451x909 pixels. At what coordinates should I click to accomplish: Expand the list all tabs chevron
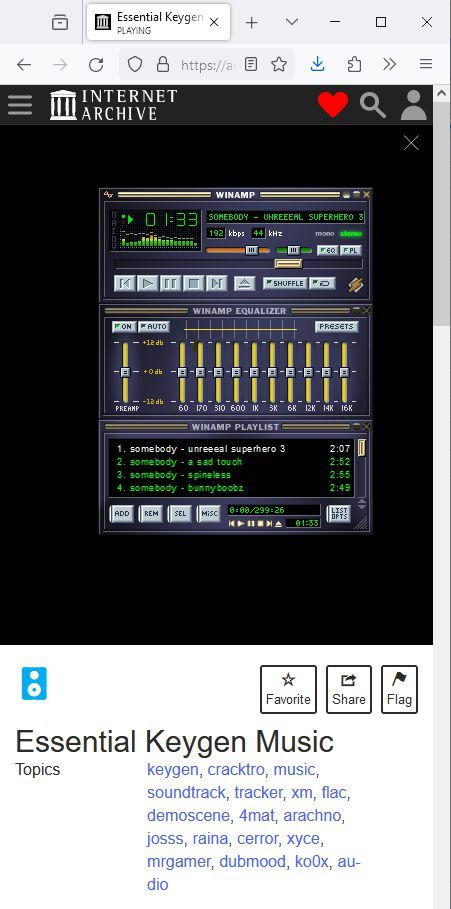(x=292, y=22)
